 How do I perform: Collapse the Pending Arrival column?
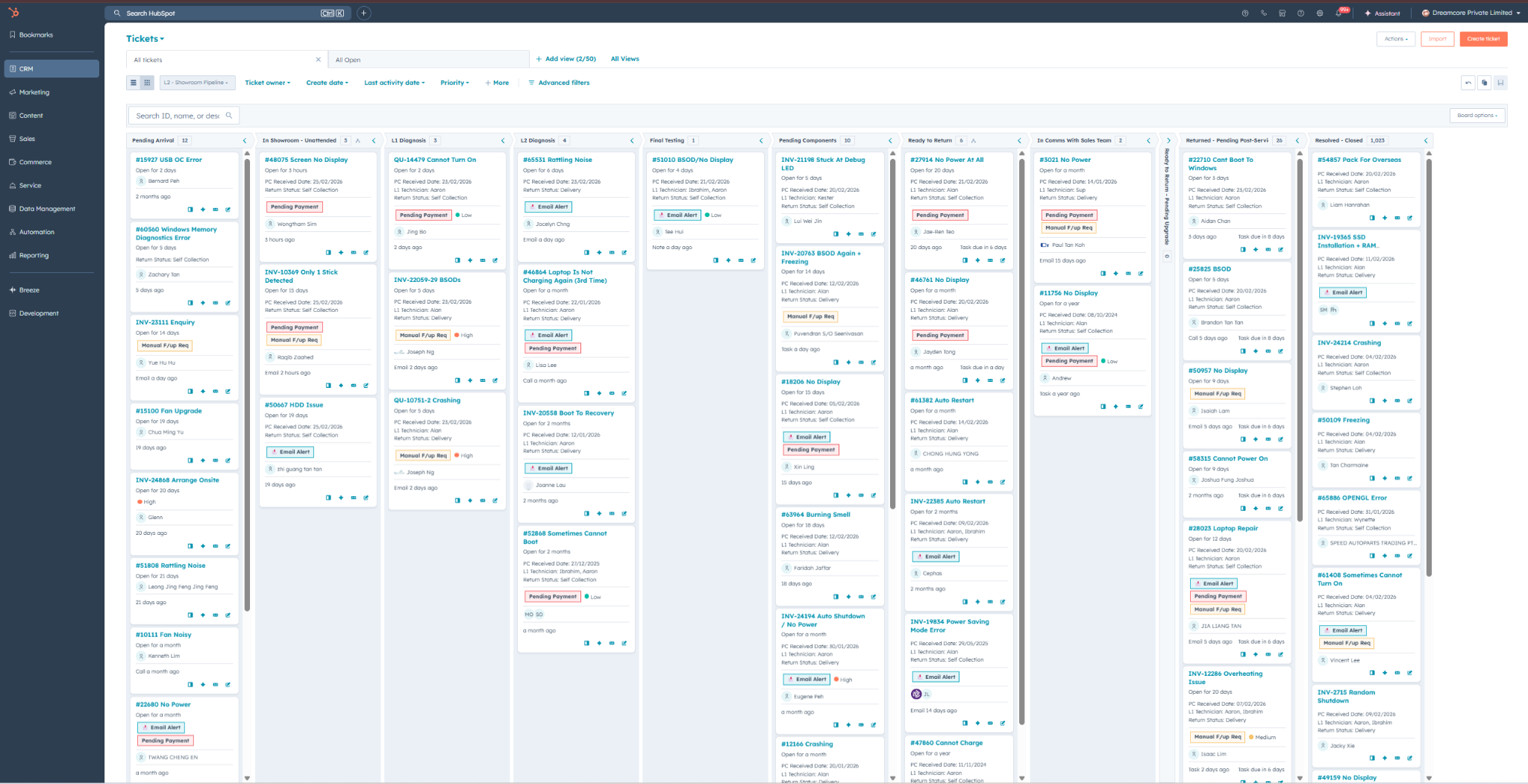pyautogui.click(x=245, y=140)
